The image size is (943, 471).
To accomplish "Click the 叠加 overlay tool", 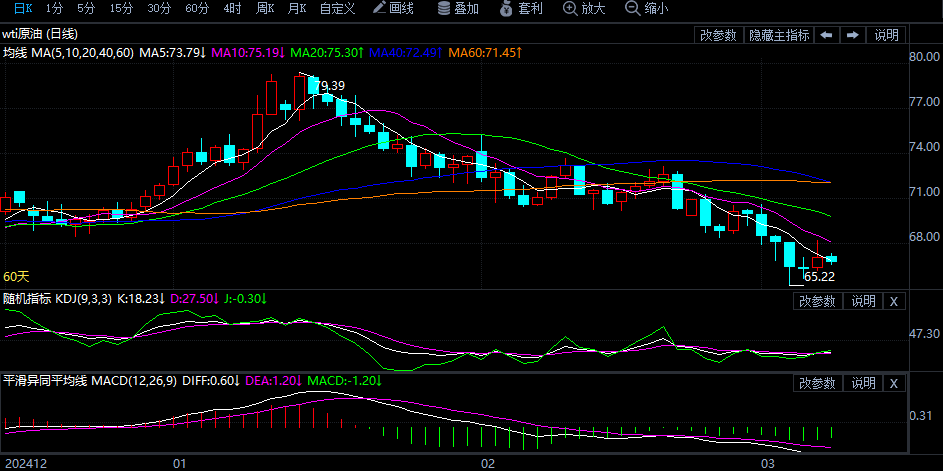I will coord(458,9).
